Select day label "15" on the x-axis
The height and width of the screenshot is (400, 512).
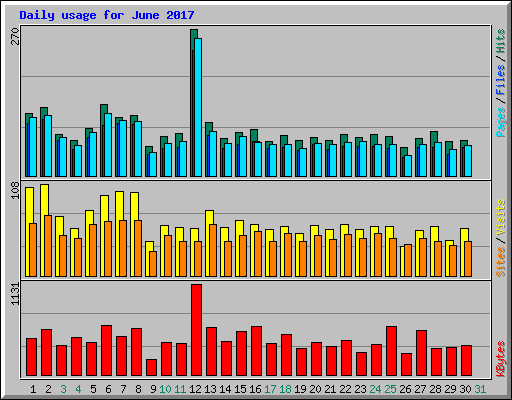240,389
